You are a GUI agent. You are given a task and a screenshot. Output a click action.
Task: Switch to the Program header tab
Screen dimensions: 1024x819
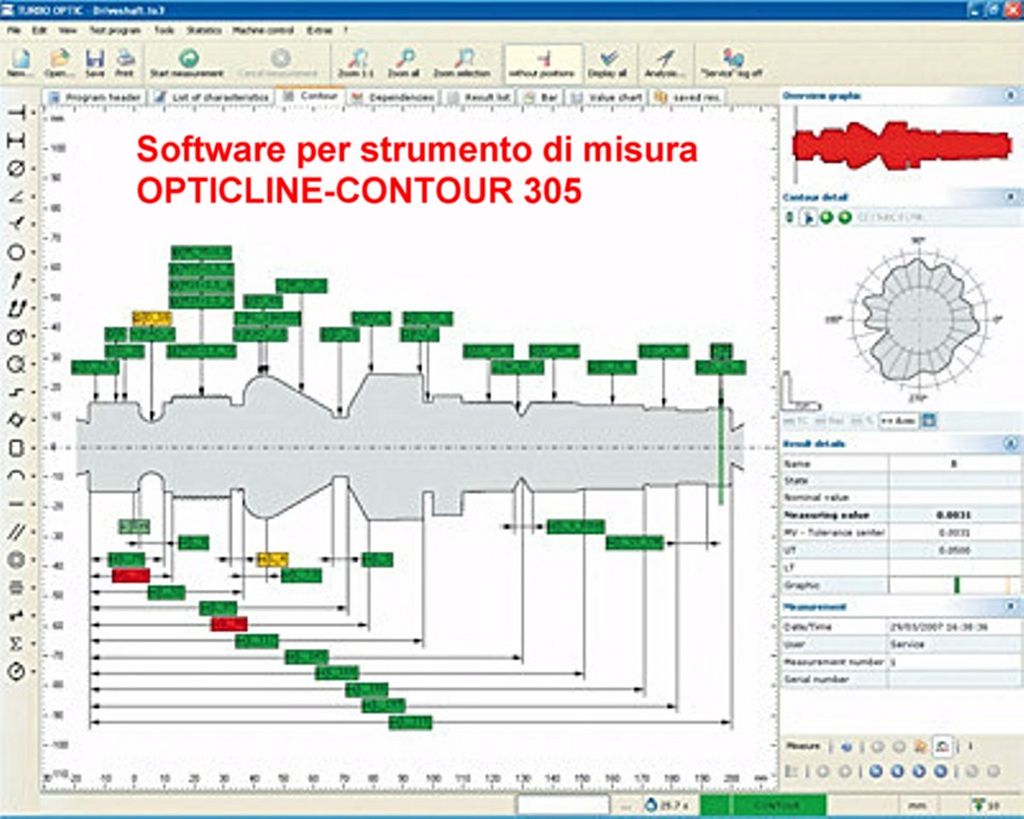95,97
